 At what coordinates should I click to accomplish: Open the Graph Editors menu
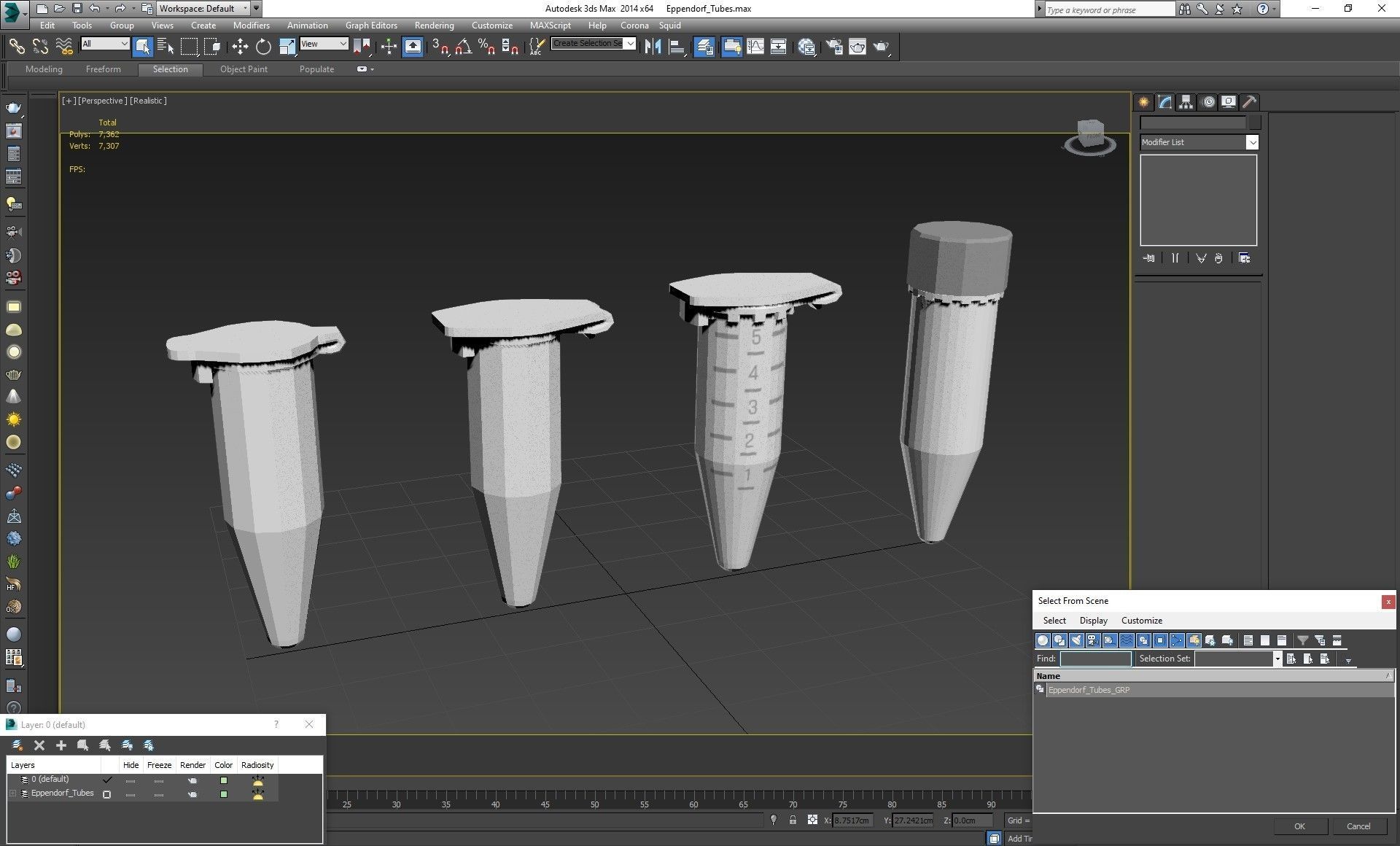(371, 25)
